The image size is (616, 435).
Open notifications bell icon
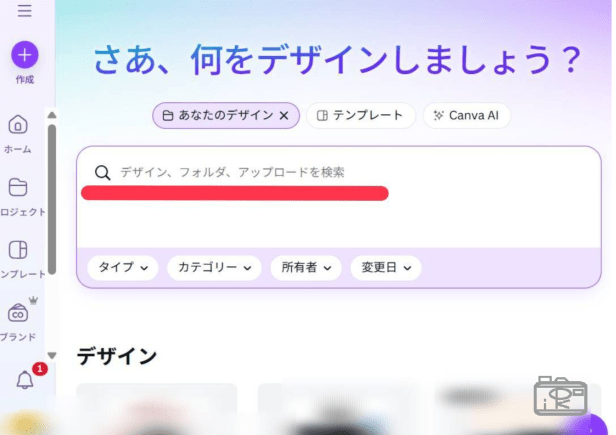(x=24, y=380)
